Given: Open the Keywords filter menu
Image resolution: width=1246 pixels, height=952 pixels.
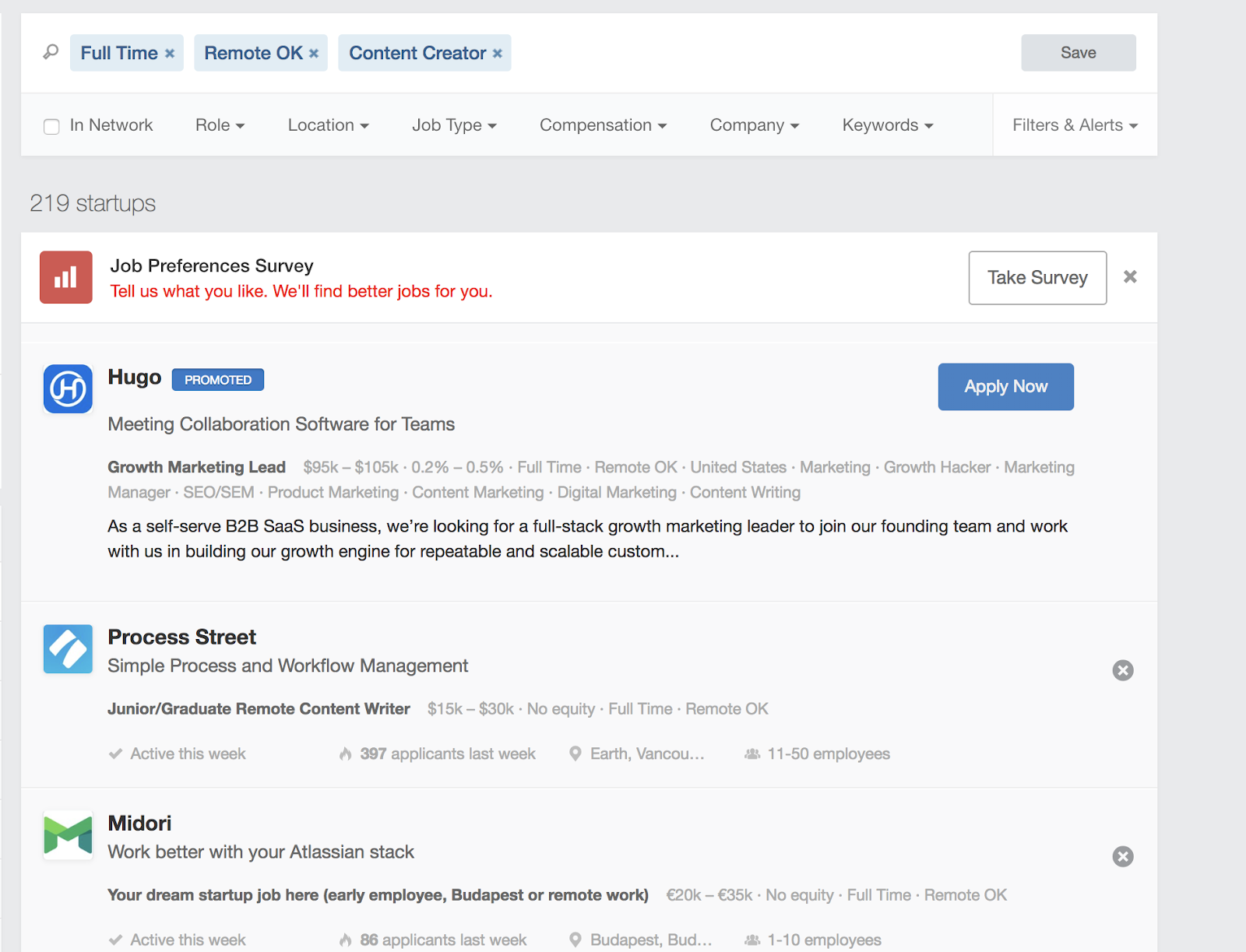Looking at the screenshot, I should [887, 125].
